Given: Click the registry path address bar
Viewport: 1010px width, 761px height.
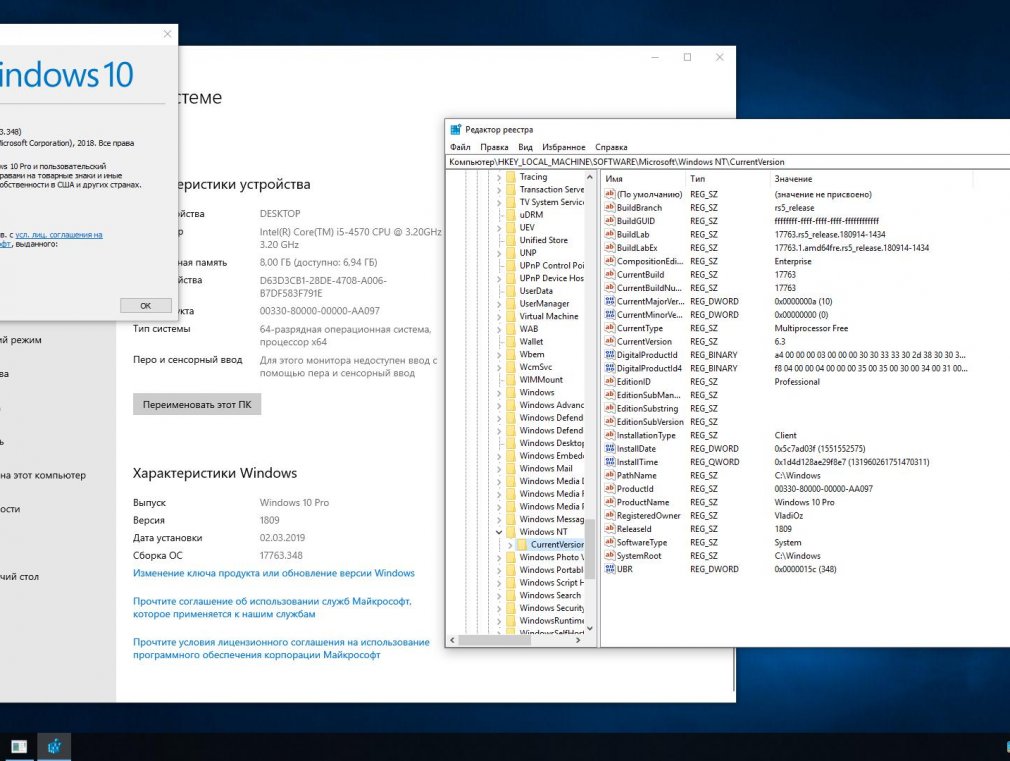Looking at the screenshot, I should 728,162.
